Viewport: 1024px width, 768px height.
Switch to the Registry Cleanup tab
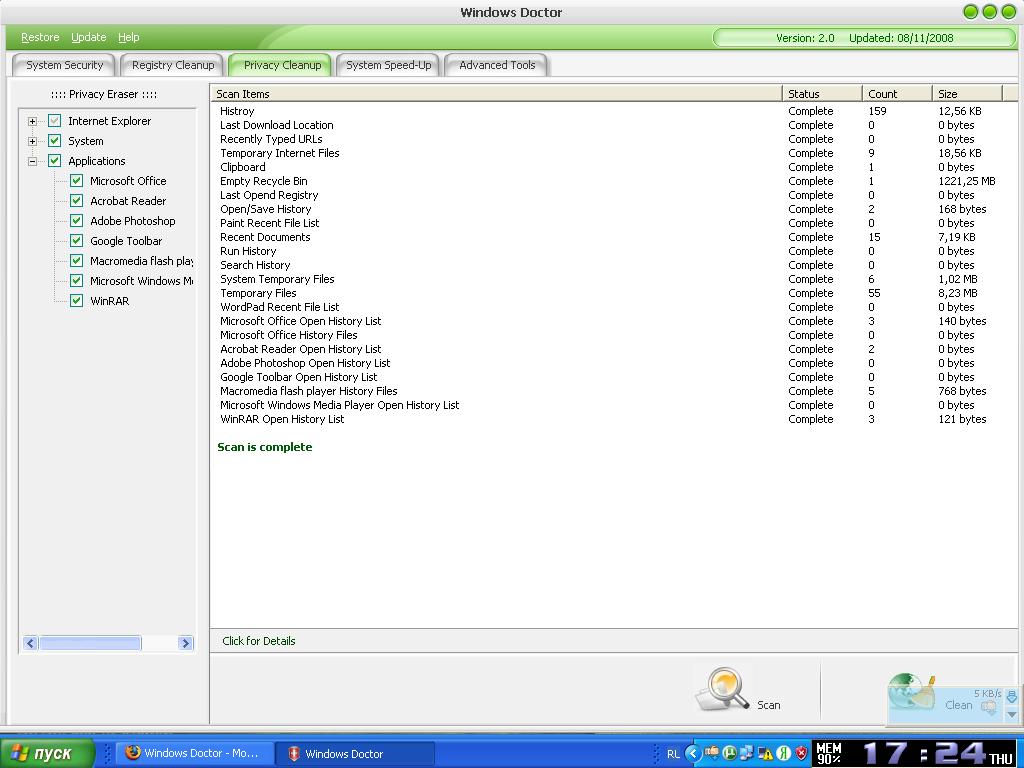[173, 65]
